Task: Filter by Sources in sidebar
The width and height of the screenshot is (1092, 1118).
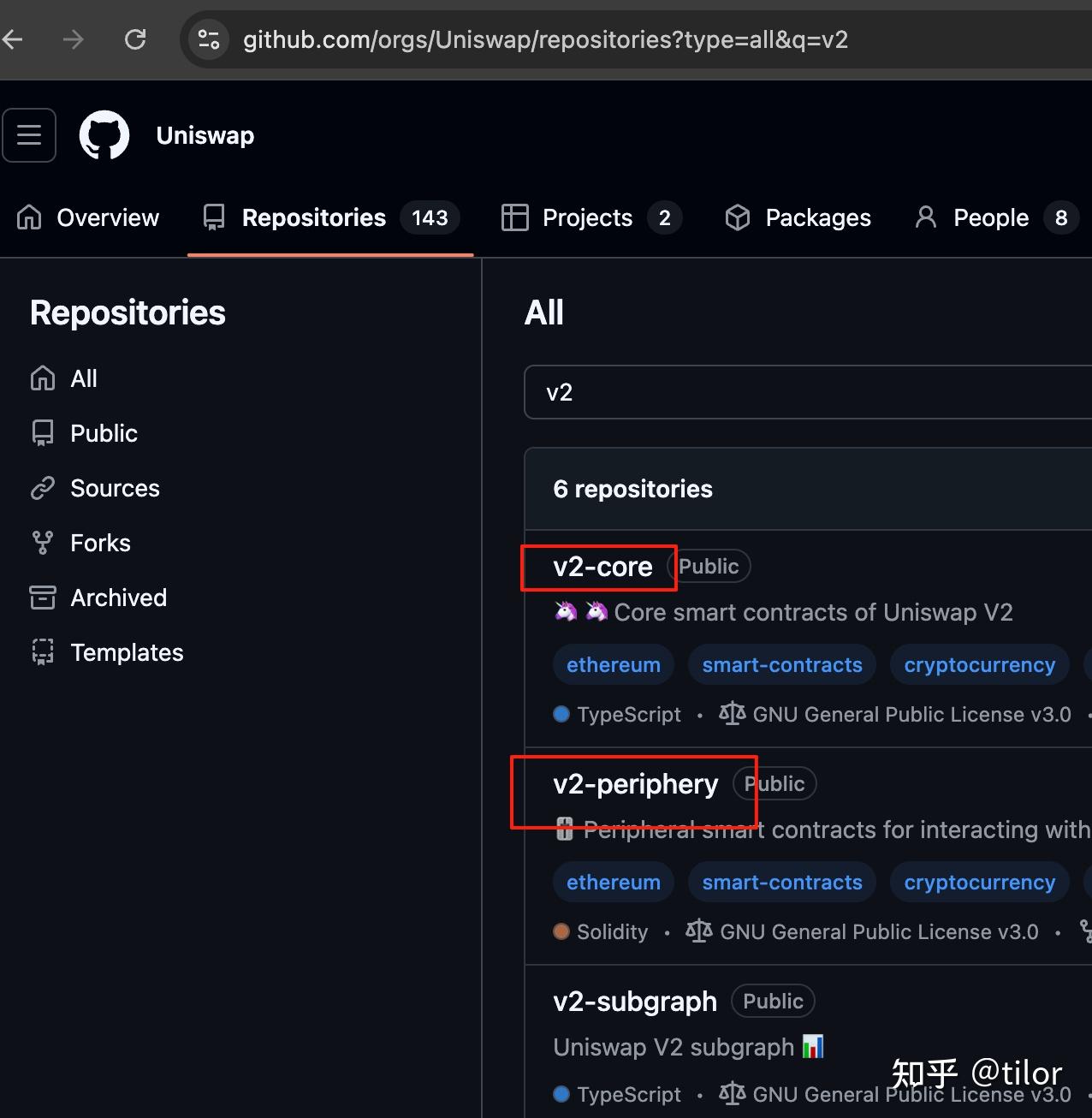Action: pyautogui.click(x=115, y=488)
